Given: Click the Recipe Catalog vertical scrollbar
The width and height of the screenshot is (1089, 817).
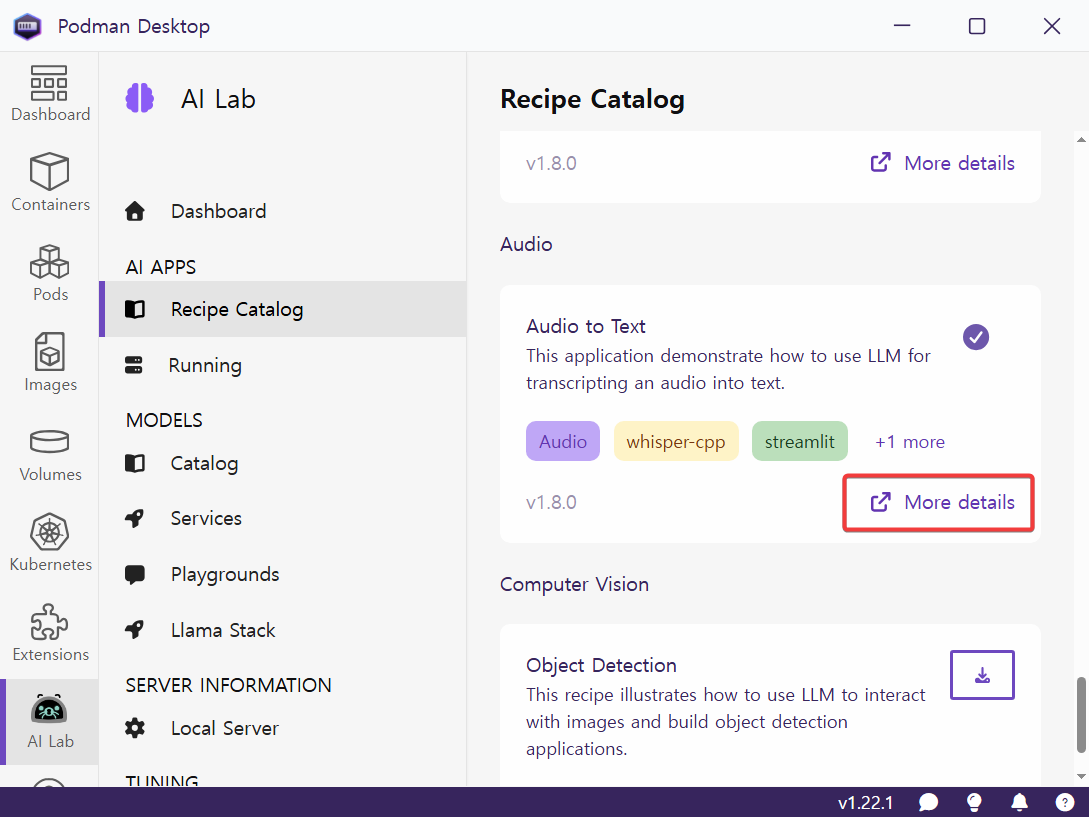Looking at the screenshot, I should pyautogui.click(x=1080, y=714).
